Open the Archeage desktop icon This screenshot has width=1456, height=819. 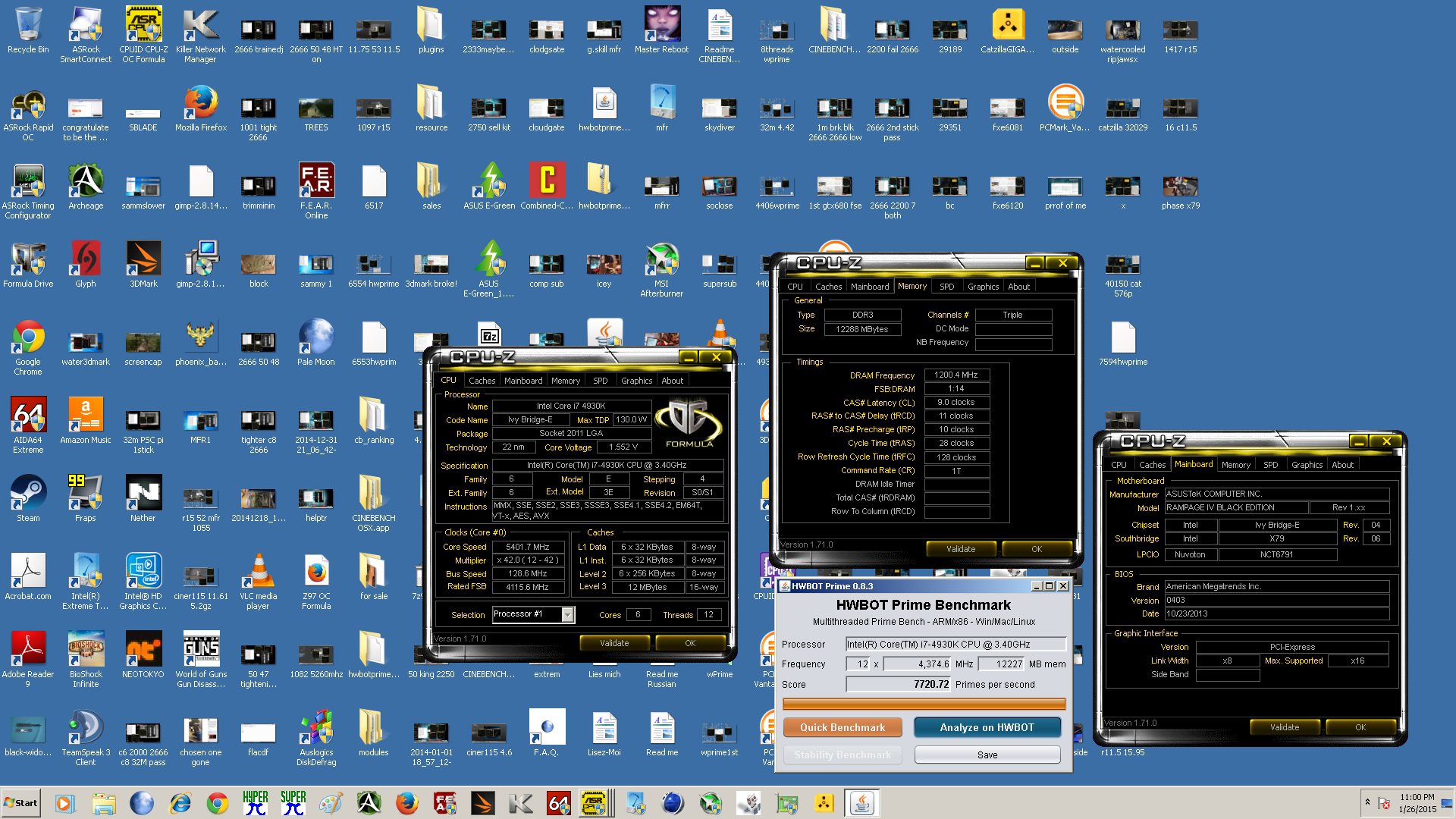coord(86,186)
